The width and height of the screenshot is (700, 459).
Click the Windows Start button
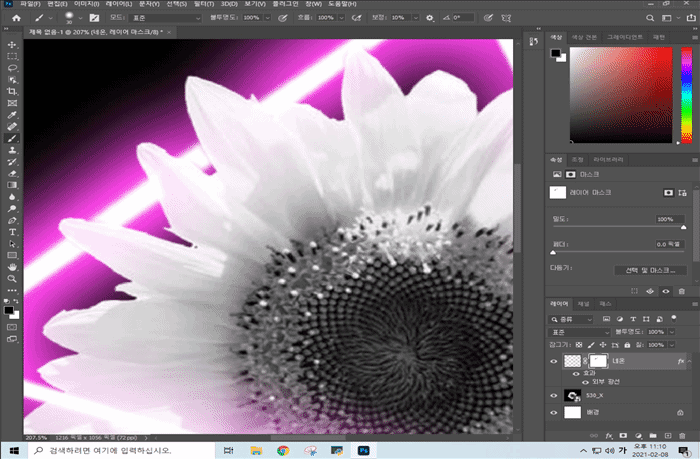pos(14,451)
